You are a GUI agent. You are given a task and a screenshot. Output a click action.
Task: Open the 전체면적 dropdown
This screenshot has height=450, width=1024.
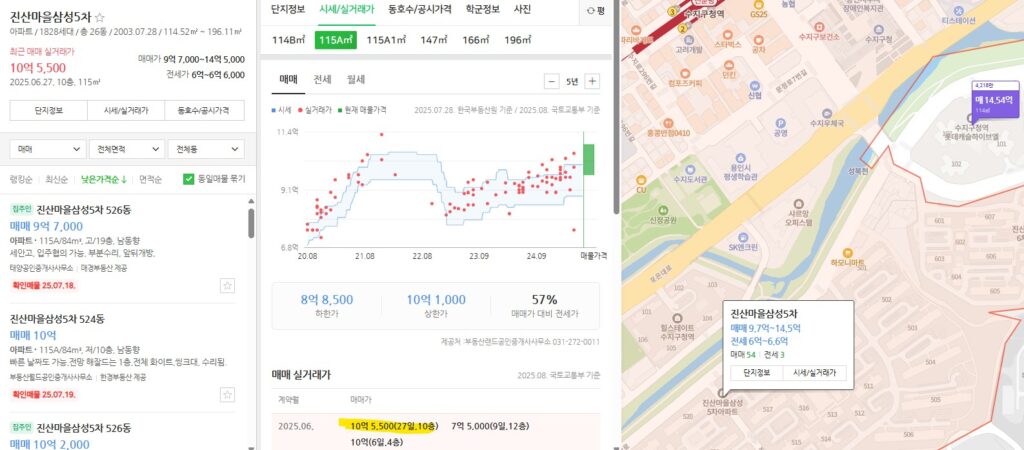pyautogui.click(x=127, y=149)
